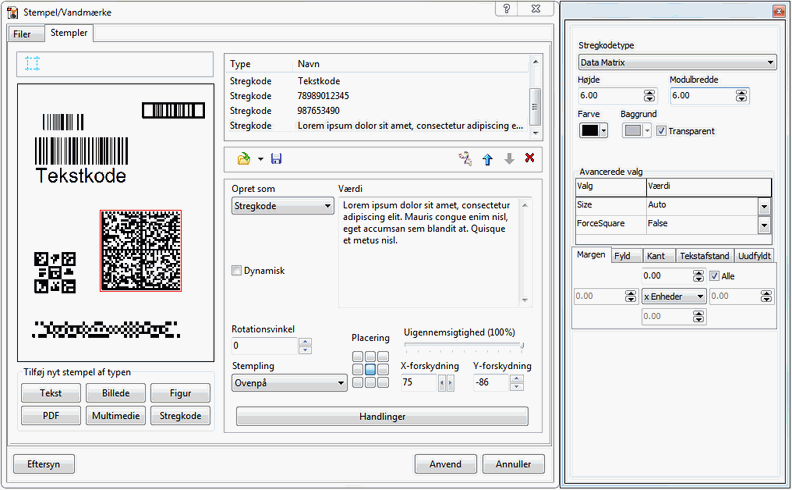Click the tools/properties icon in stamp toolbar
Image resolution: width=792 pixels, height=490 pixels.
click(x=465, y=159)
